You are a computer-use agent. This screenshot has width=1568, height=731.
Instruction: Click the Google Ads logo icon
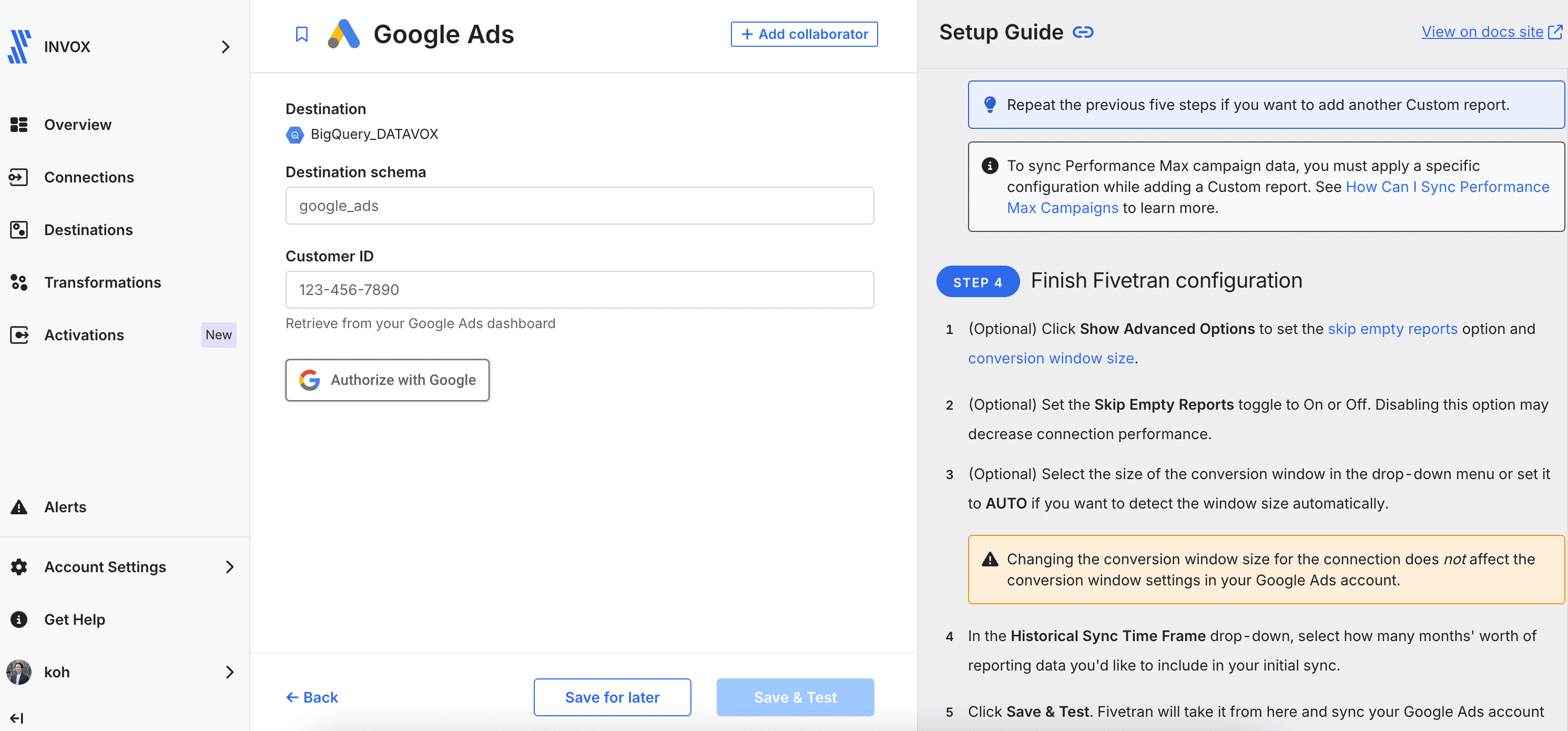pos(344,34)
